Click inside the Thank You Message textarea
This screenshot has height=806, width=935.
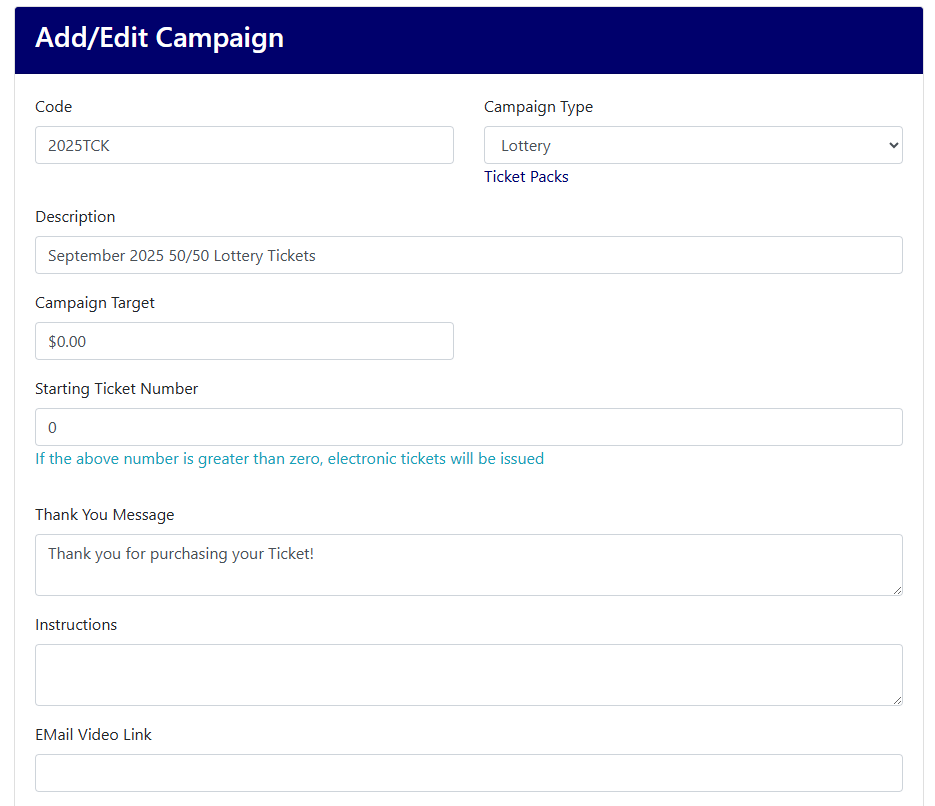pos(469,565)
